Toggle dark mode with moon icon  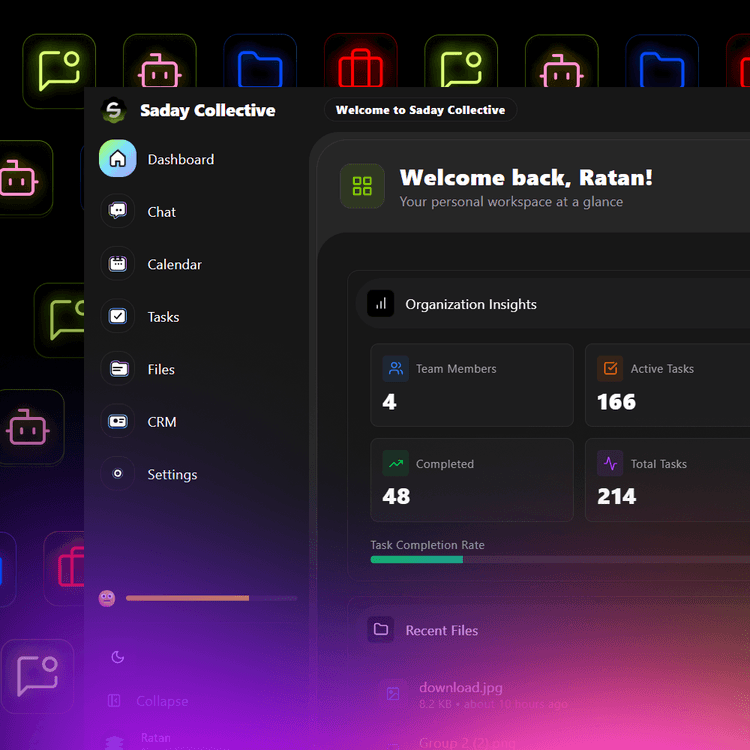pos(117,657)
